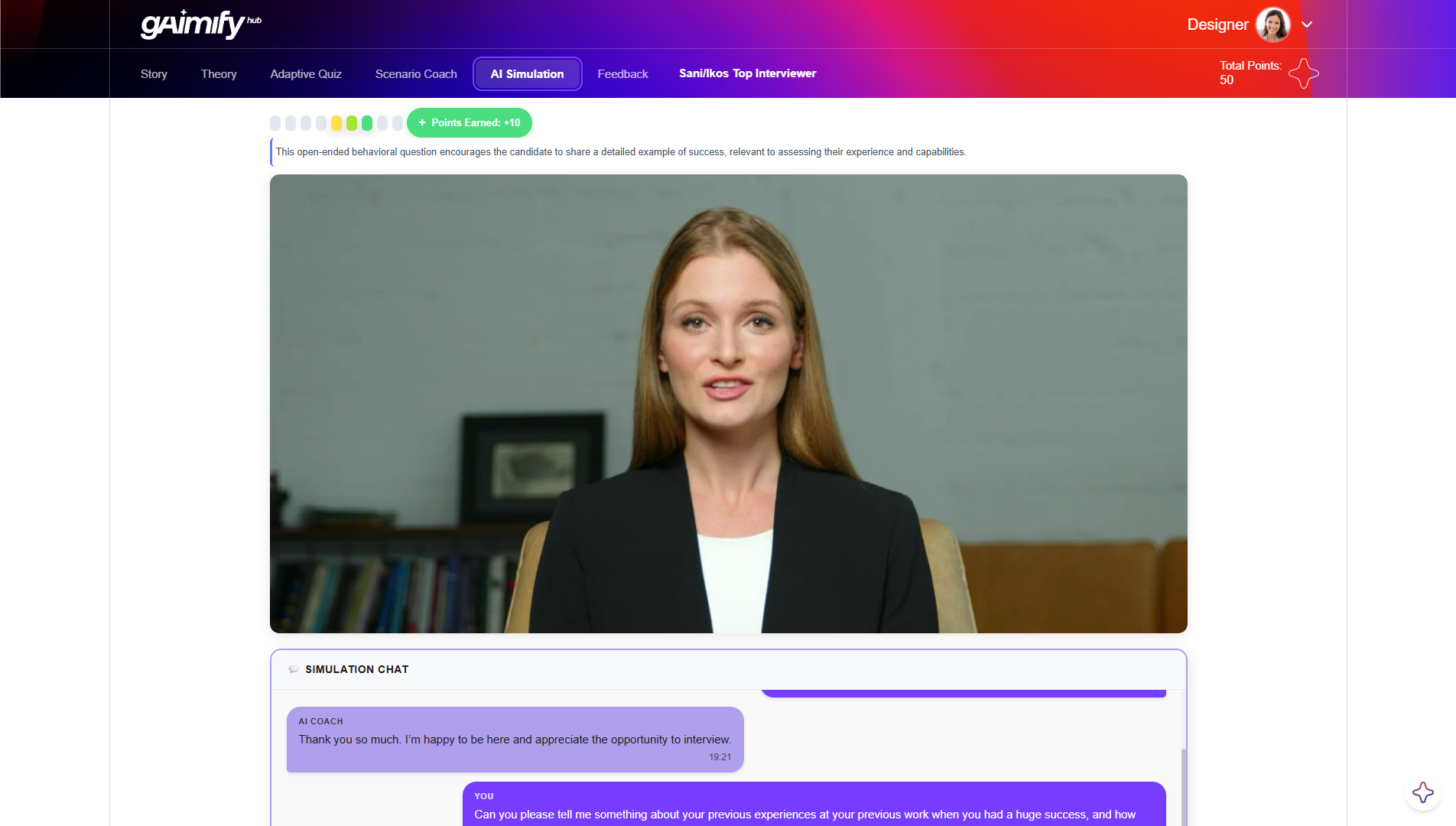Go to the Story tab

[x=154, y=74]
